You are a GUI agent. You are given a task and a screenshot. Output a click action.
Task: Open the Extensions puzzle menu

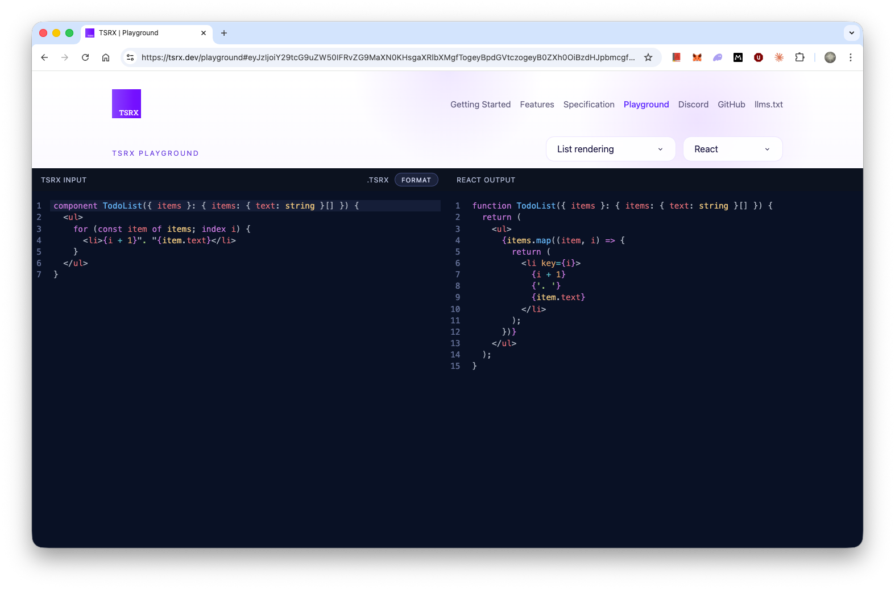pos(800,57)
